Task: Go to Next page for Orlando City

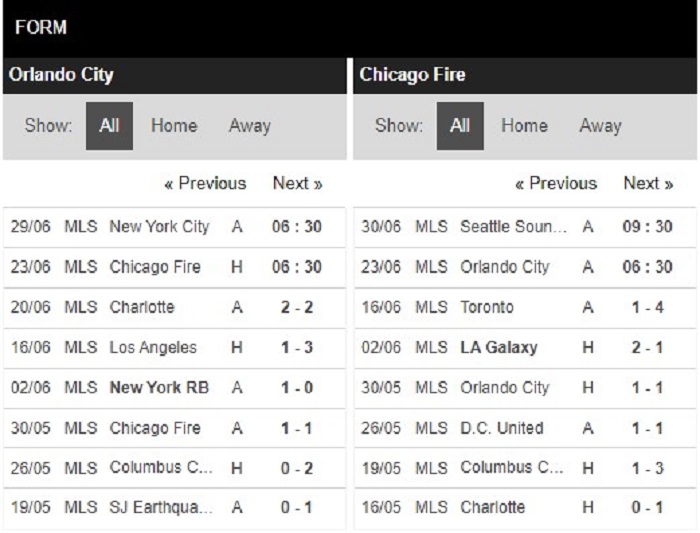Action: [298, 183]
